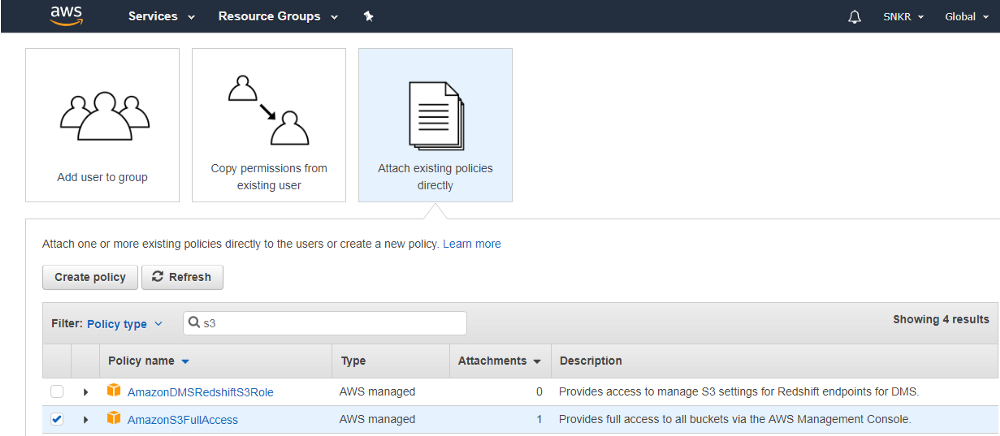Image resolution: width=1000 pixels, height=436 pixels.
Task: Expand the AmazonS3FullAccess row details arrow
Action: [86, 420]
